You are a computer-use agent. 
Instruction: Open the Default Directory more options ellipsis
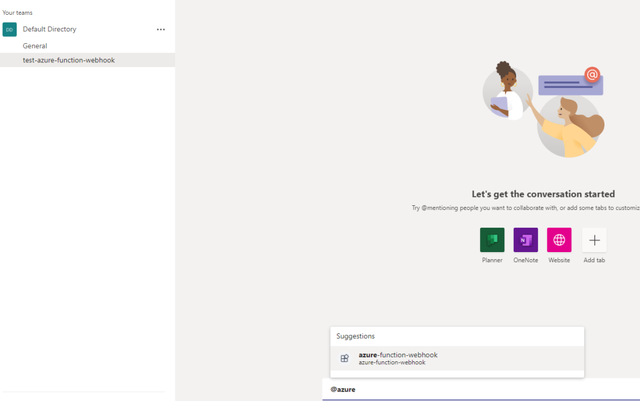tap(161, 29)
